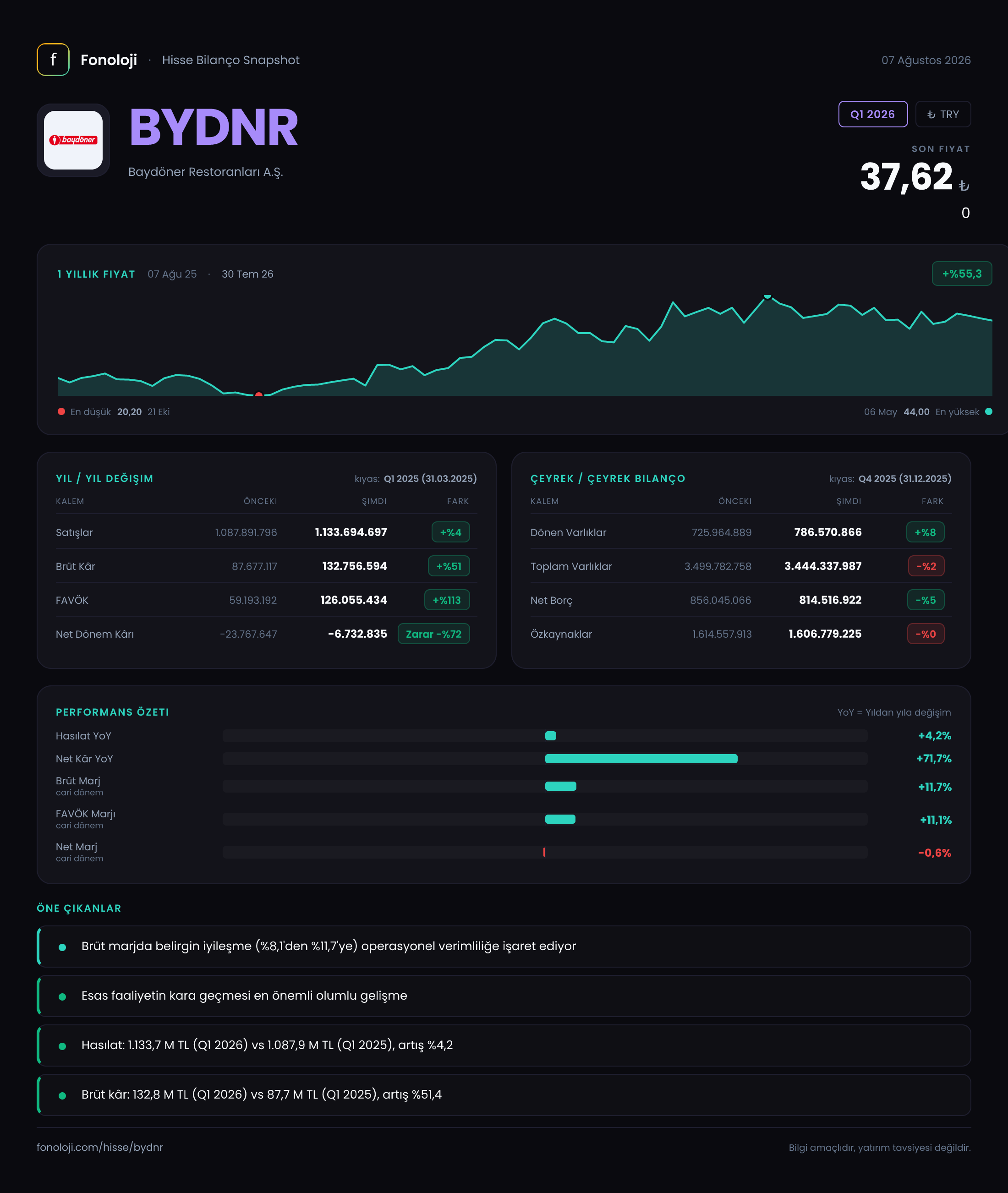The height and width of the screenshot is (1193, 1008).
Task: Click the FAVÖK Marjı progress bar
Action: click(545, 819)
